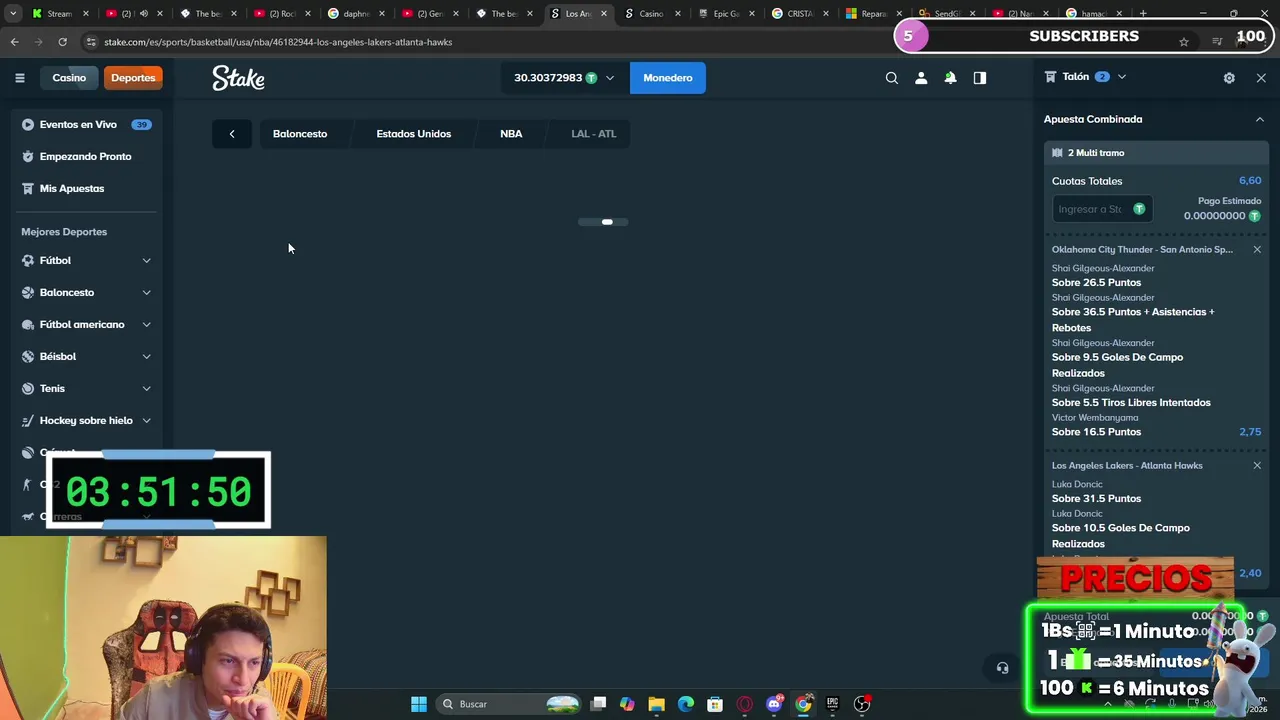Viewport: 1280px width, 720px height.
Task: Click the bet amount input field
Action: (x=1103, y=209)
